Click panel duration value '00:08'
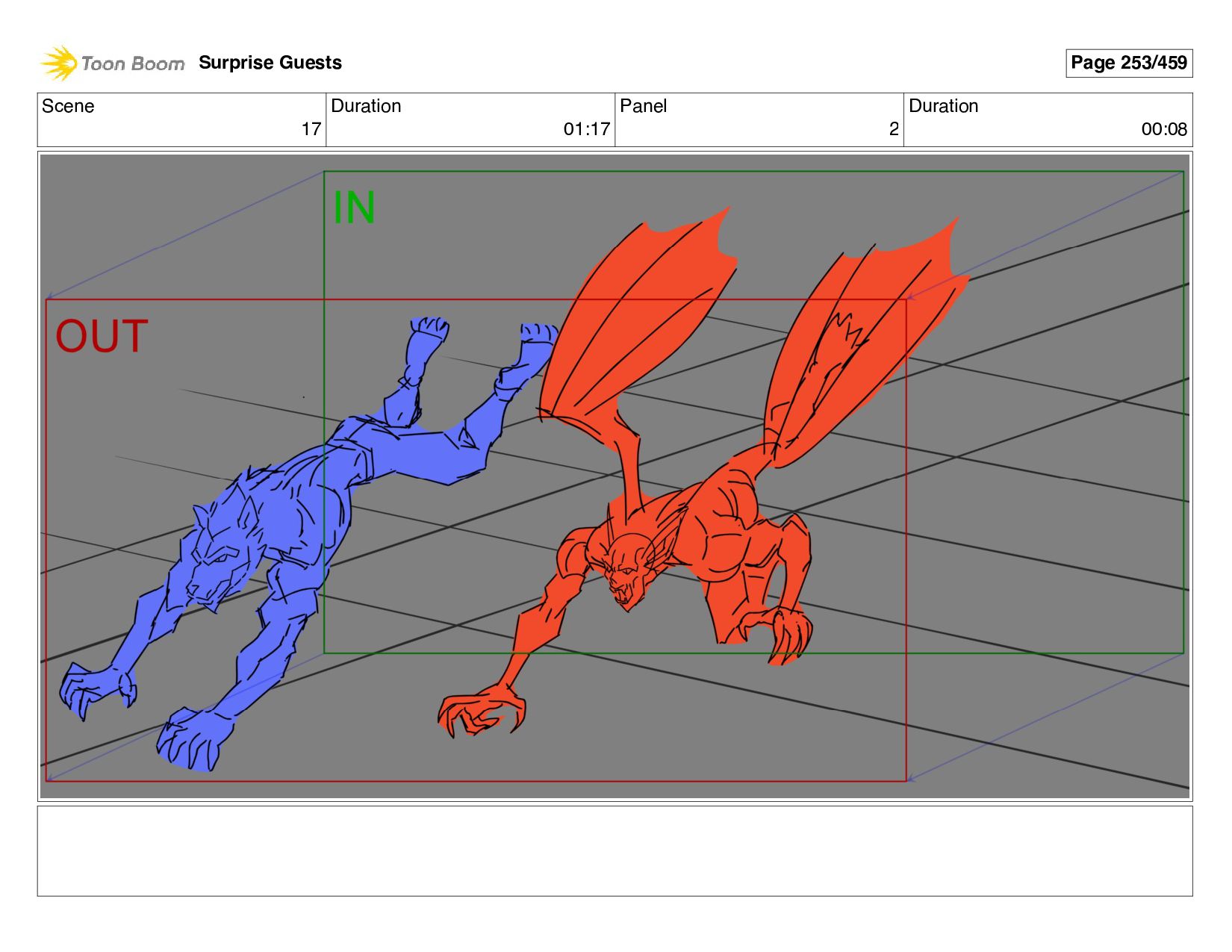The image size is (1232, 952). (1164, 129)
